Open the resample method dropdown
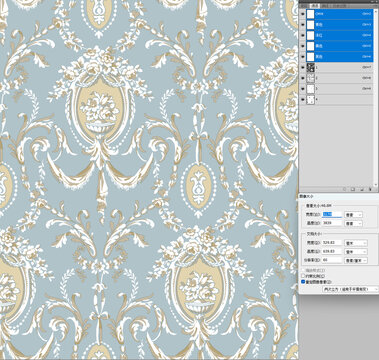The image size is (379, 360). point(351,289)
